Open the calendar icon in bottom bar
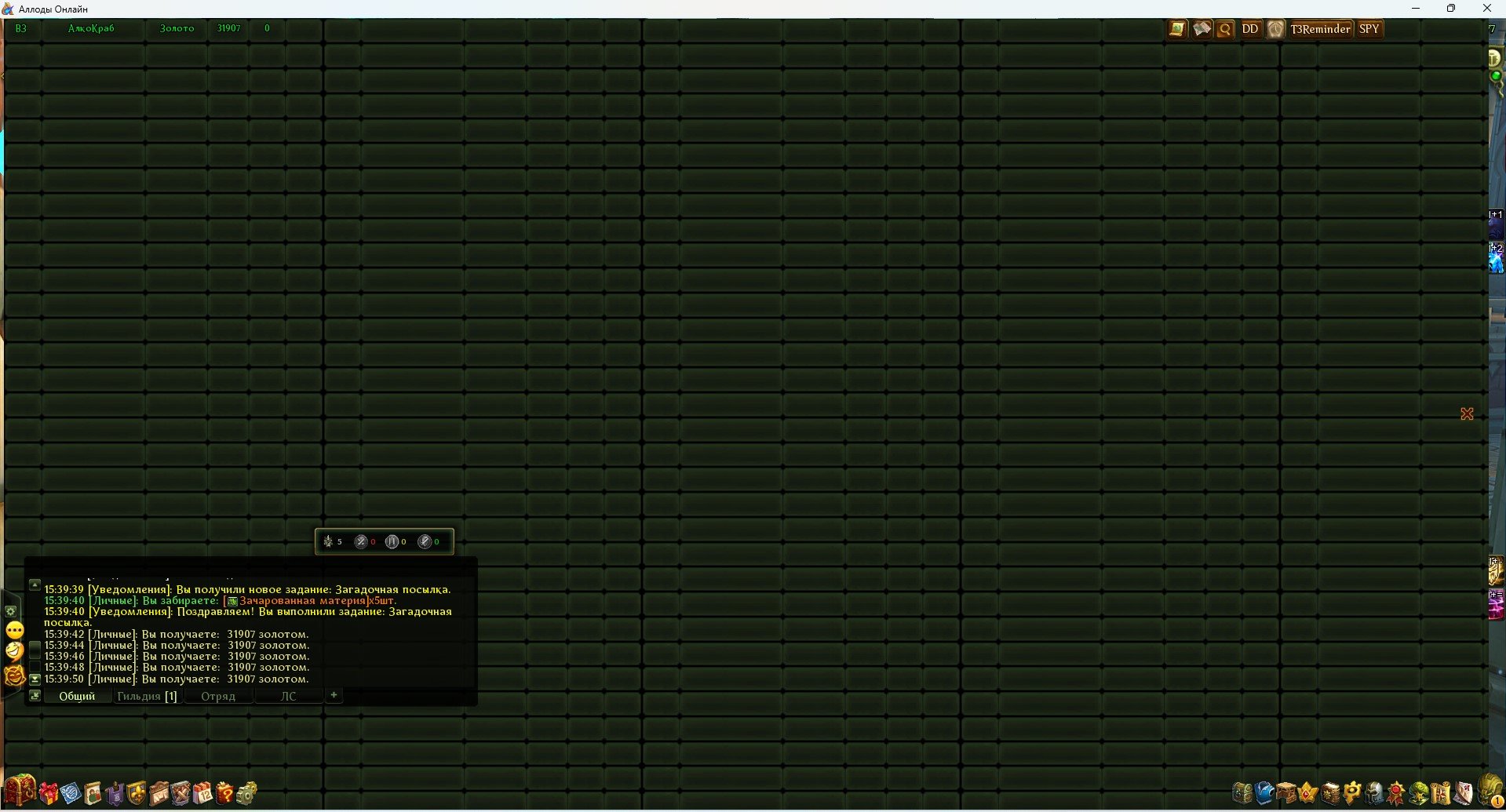The width and height of the screenshot is (1506, 812). [x=202, y=793]
